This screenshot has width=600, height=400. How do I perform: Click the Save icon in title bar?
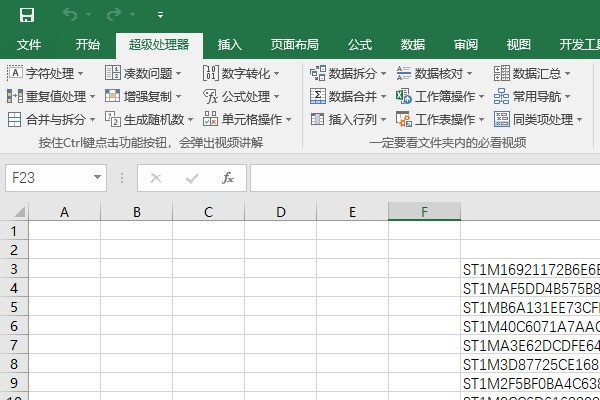[27, 15]
